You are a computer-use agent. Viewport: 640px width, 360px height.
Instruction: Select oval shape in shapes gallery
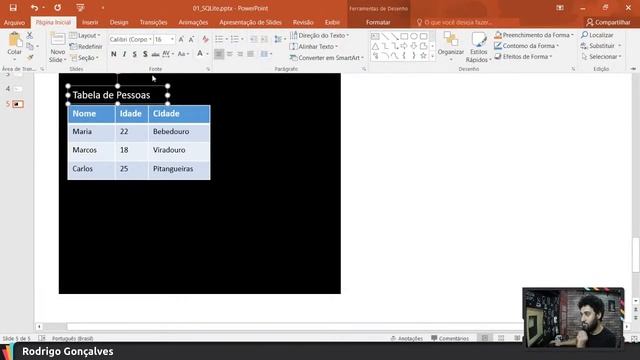point(414,36)
